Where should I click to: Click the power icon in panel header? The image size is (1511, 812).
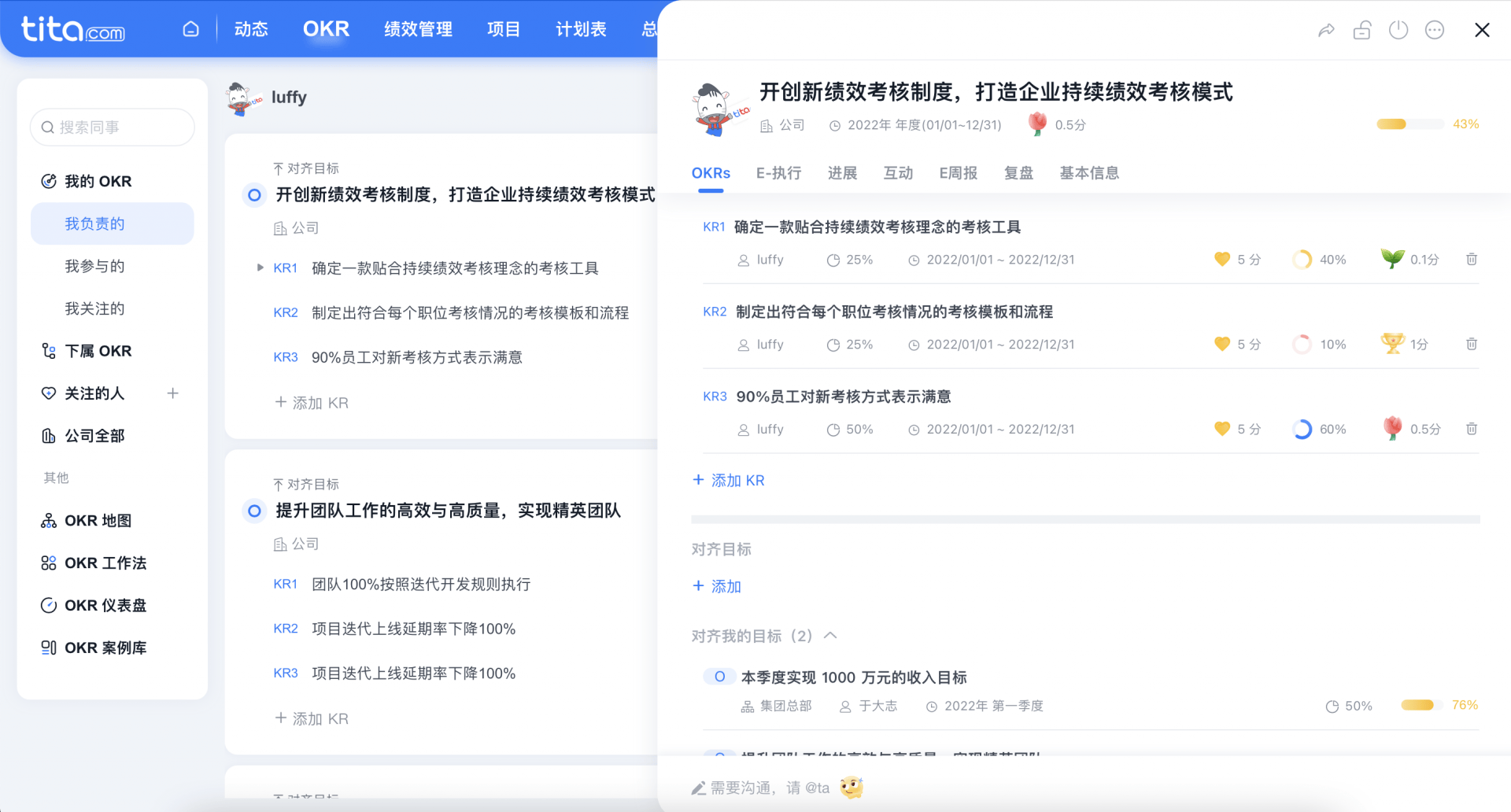1398,30
